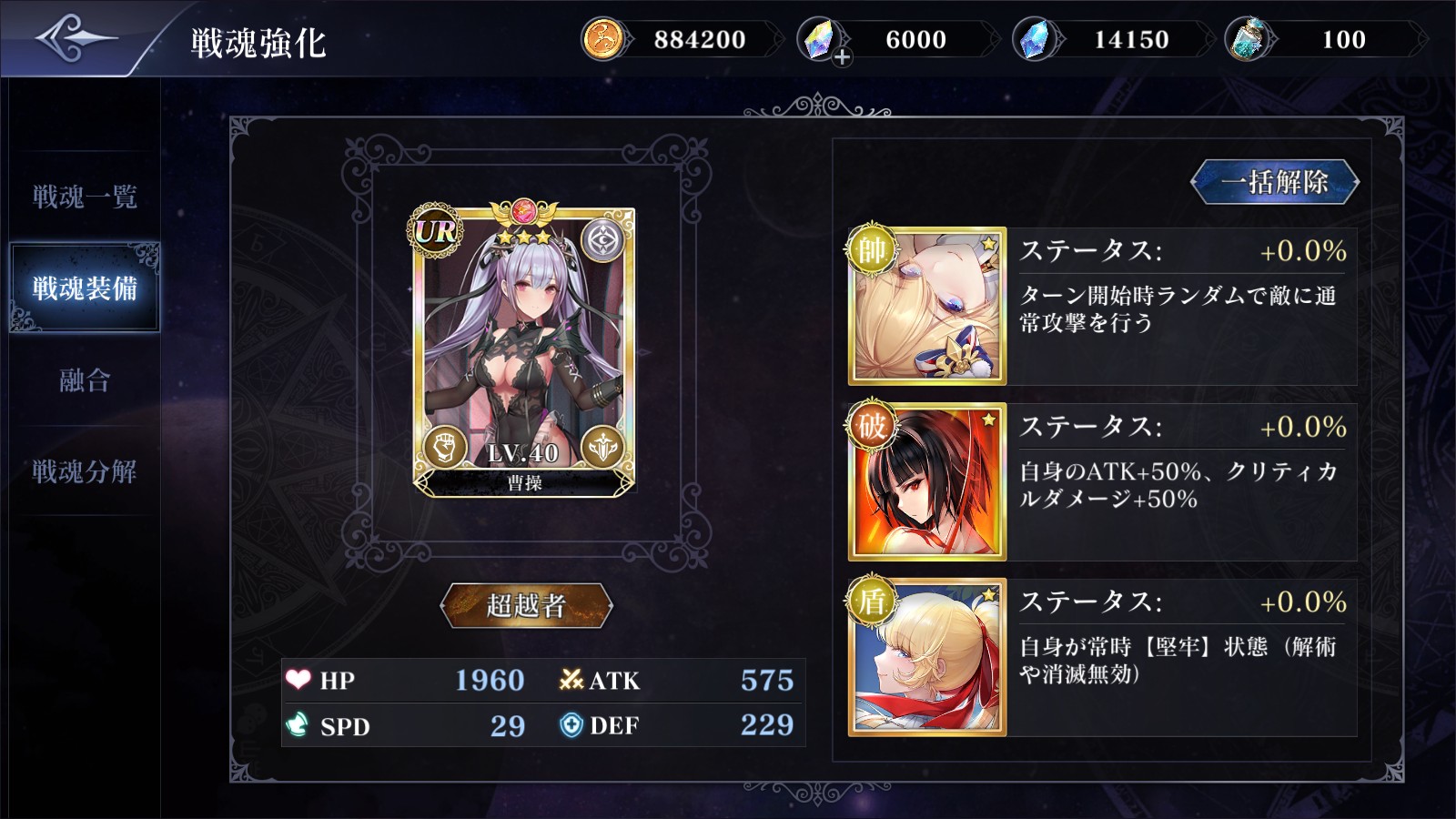Open the 戦魂分解 tab
This screenshot has width=1456, height=819.
(85, 471)
